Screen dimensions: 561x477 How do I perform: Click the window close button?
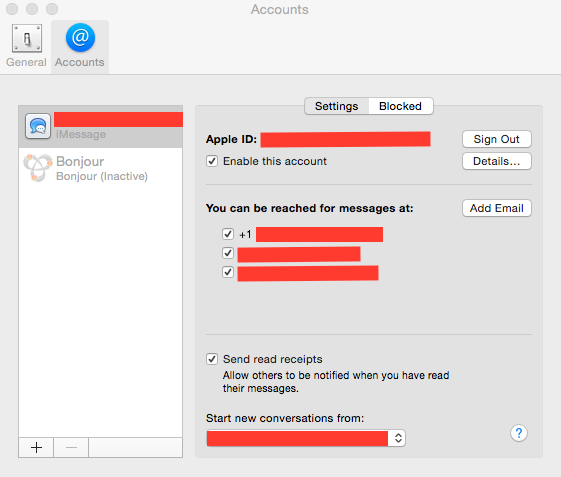tap(12, 9)
